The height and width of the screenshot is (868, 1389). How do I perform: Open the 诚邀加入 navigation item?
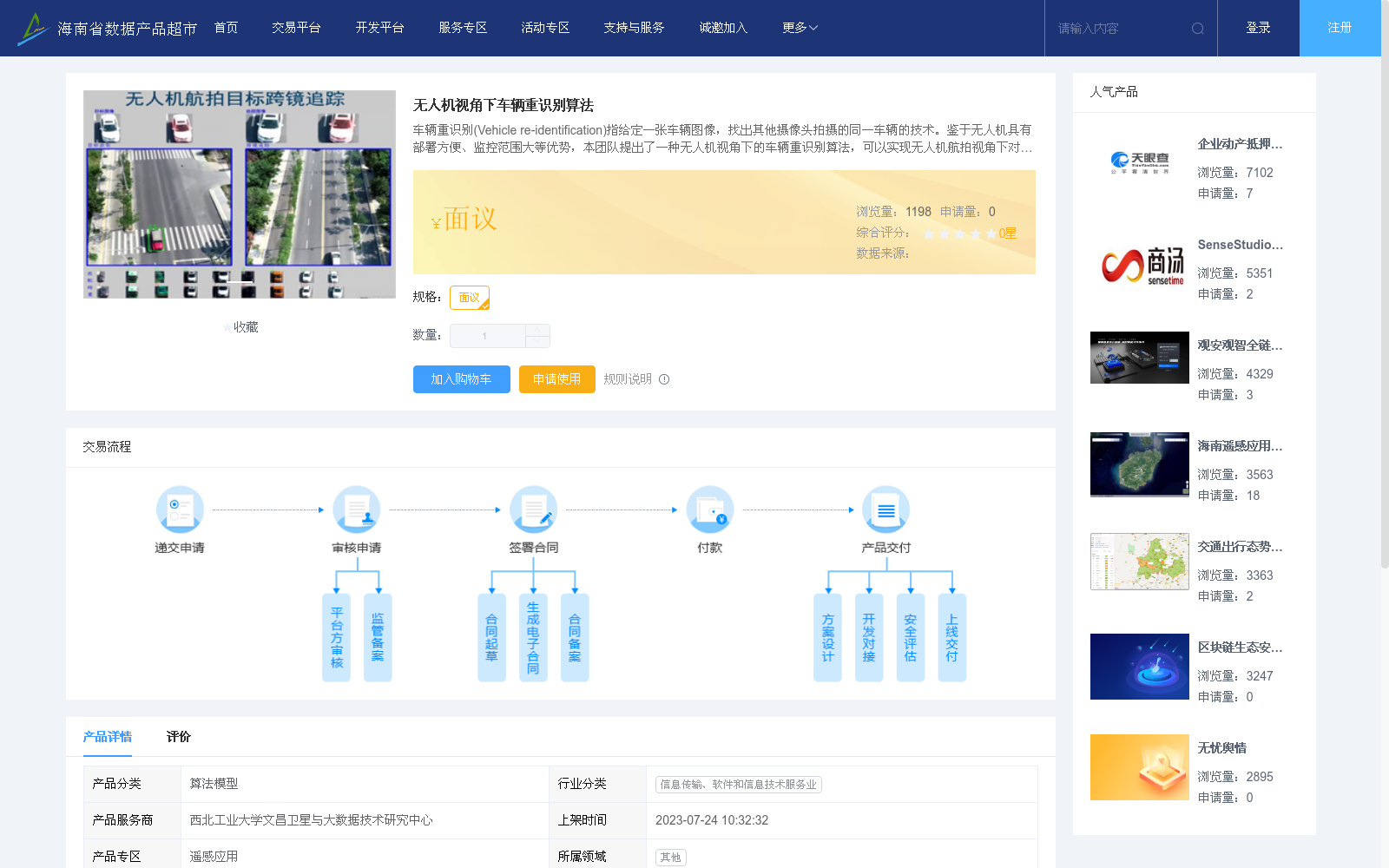click(x=723, y=28)
